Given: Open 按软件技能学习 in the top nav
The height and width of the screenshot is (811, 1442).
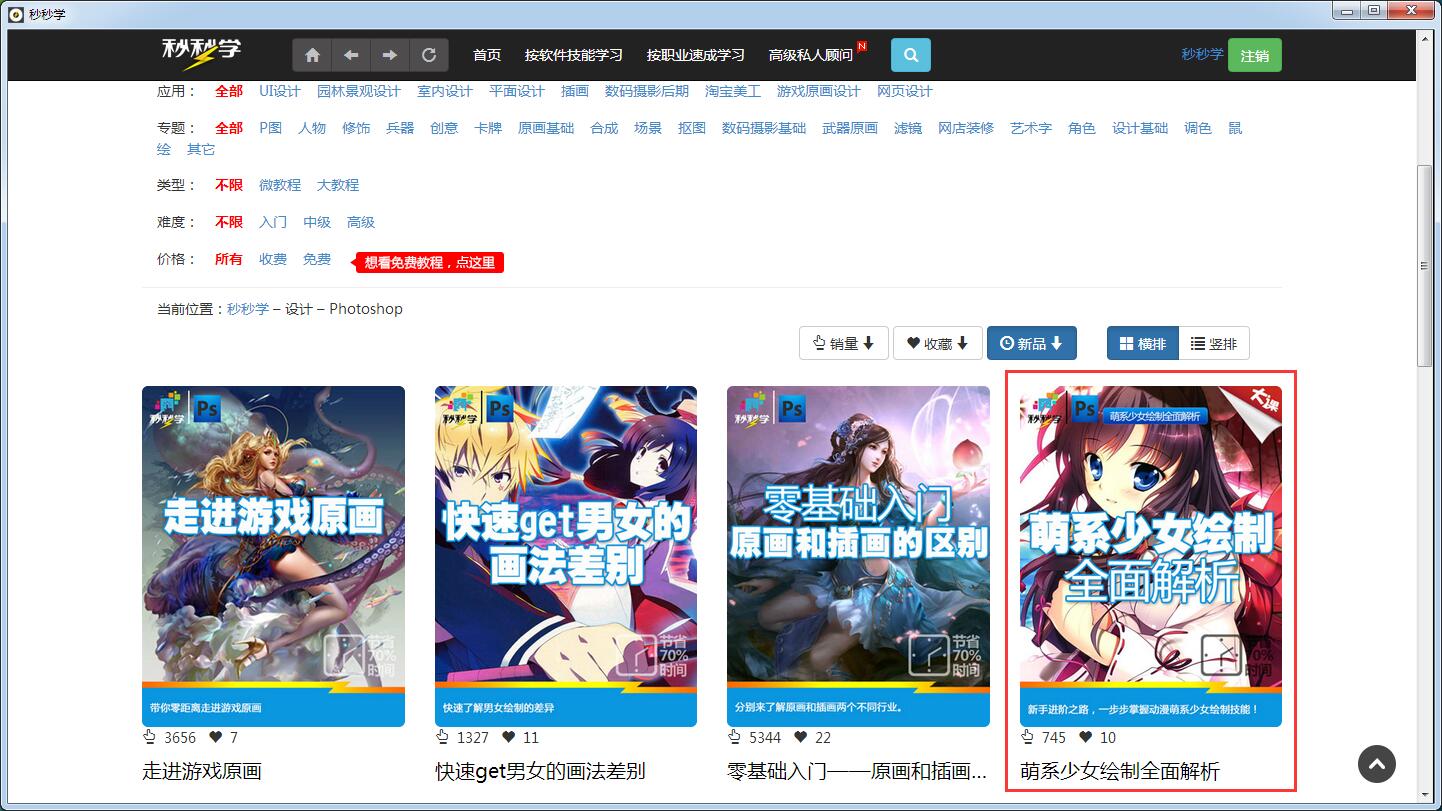Looking at the screenshot, I should pyautogui.click(x=574, y=55).
